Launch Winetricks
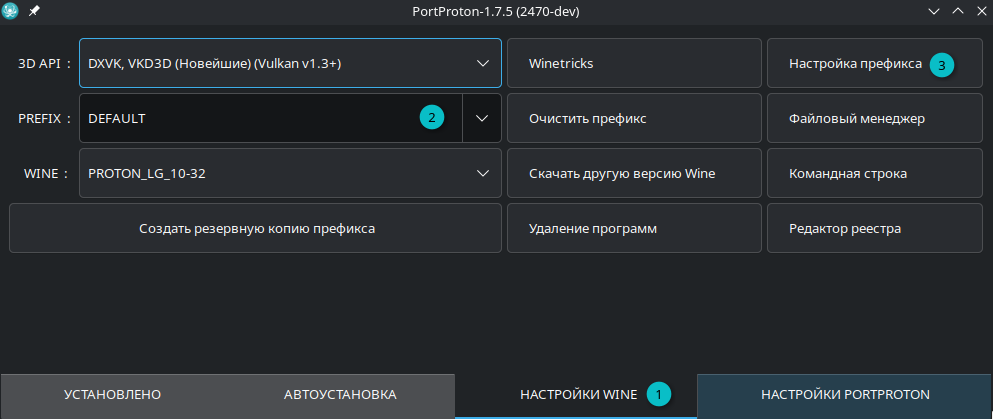 (634, 64)
